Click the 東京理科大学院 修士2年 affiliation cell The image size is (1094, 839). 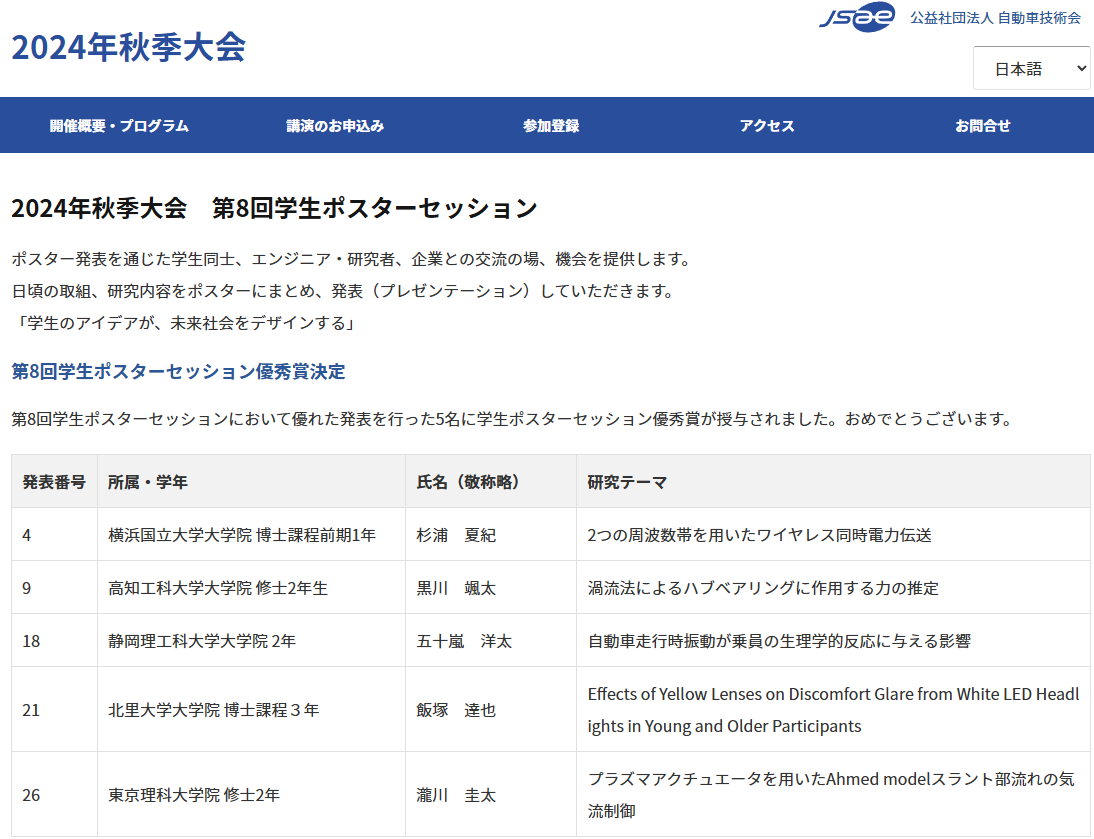click(194, 795)
